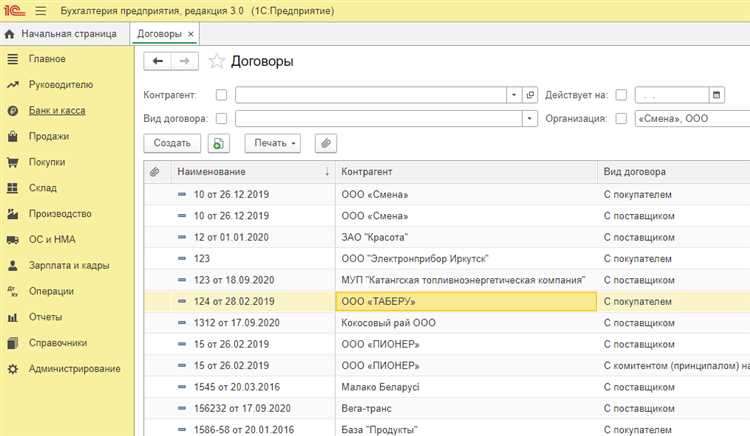Click the ООО «ТАБЕРУ» contractor cell
The width and height of the screenshot is (750, 436).
click(466, 302)
